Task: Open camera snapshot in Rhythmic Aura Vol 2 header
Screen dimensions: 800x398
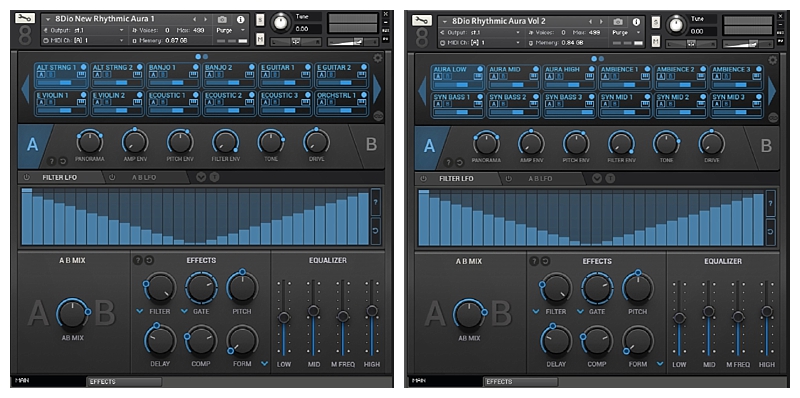Action: click(618, 21)
